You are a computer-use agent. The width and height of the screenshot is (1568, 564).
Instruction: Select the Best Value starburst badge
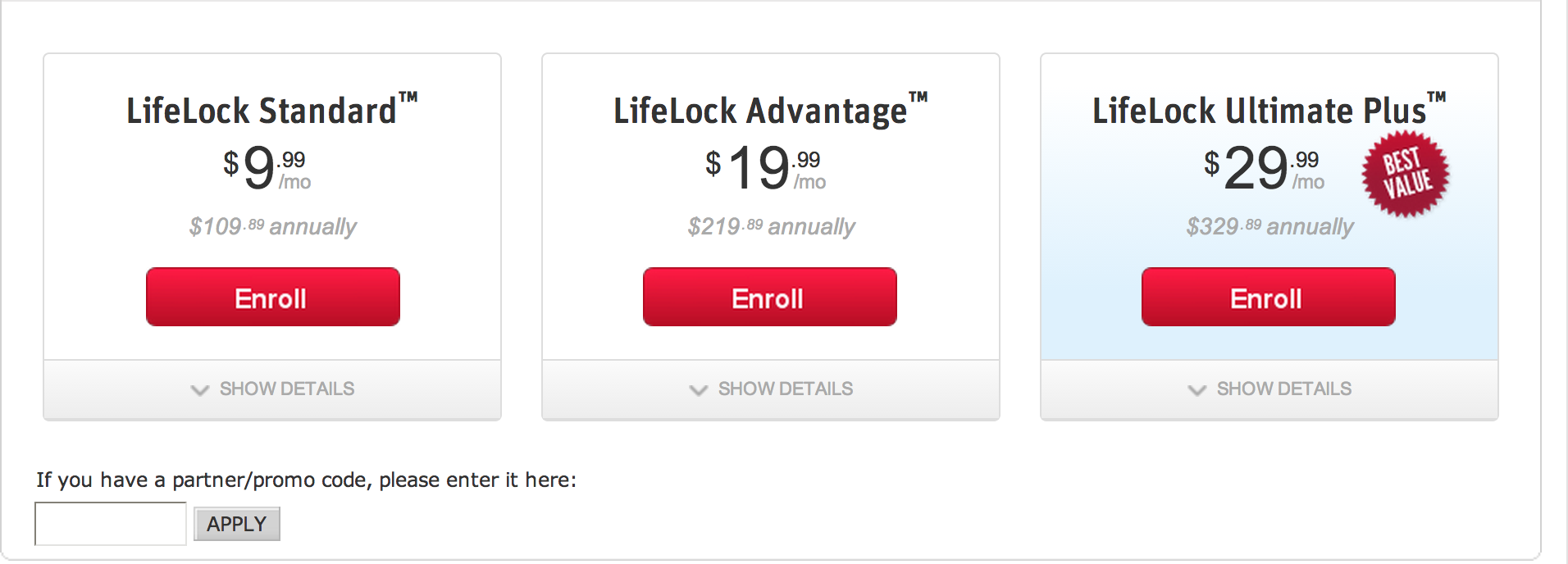1406,173
